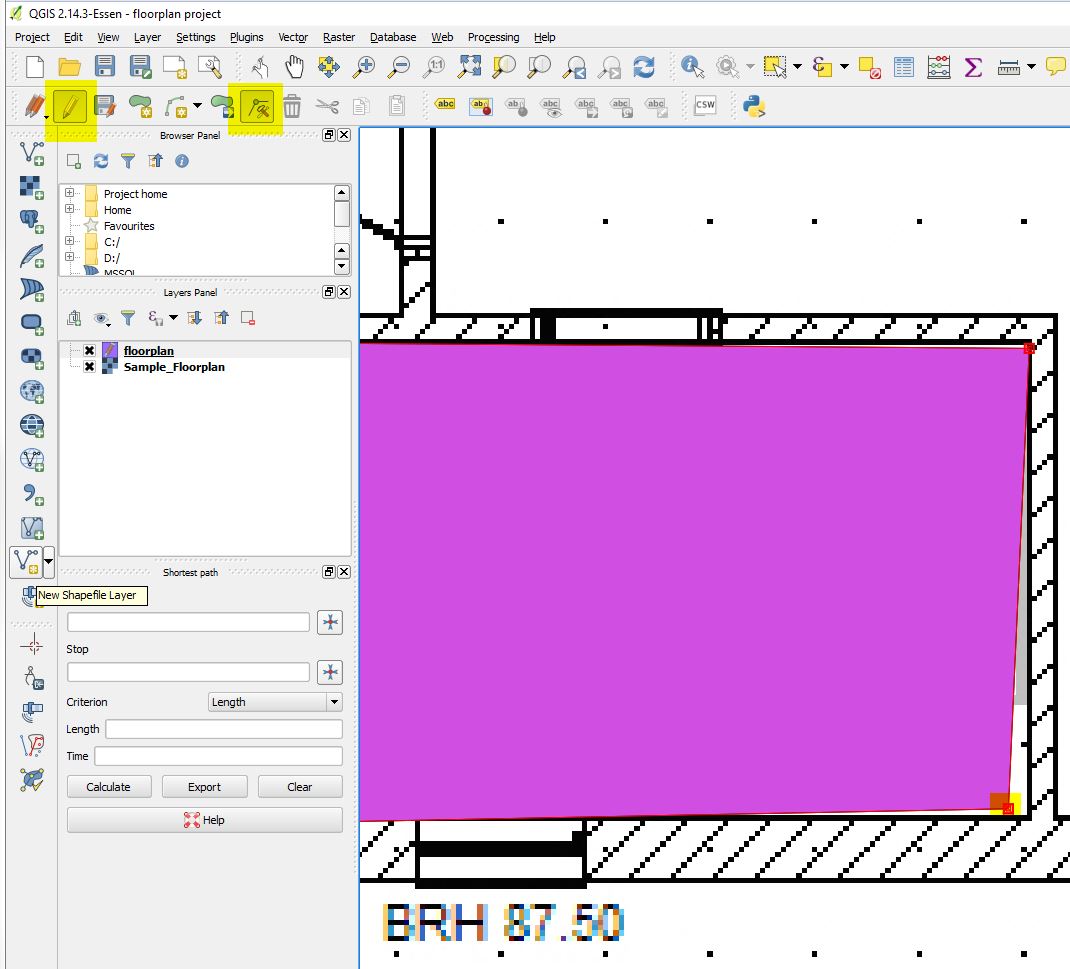
Task: Click the New Project icon
Action: pos(34,66)
